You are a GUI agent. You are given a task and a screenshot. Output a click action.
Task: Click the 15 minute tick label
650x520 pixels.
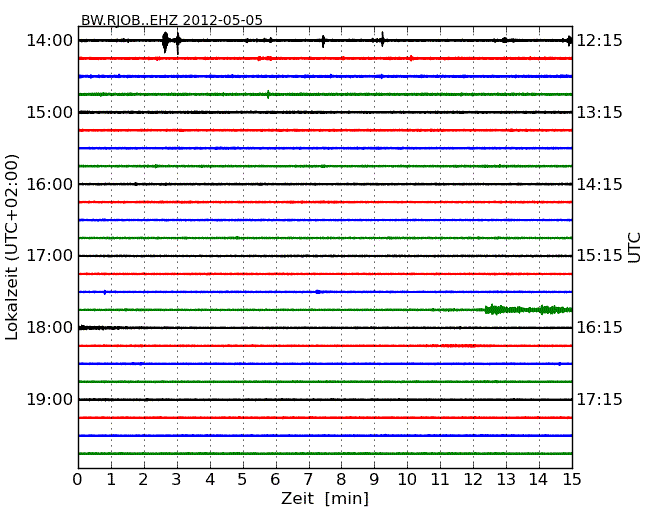(x=572, y=480)
